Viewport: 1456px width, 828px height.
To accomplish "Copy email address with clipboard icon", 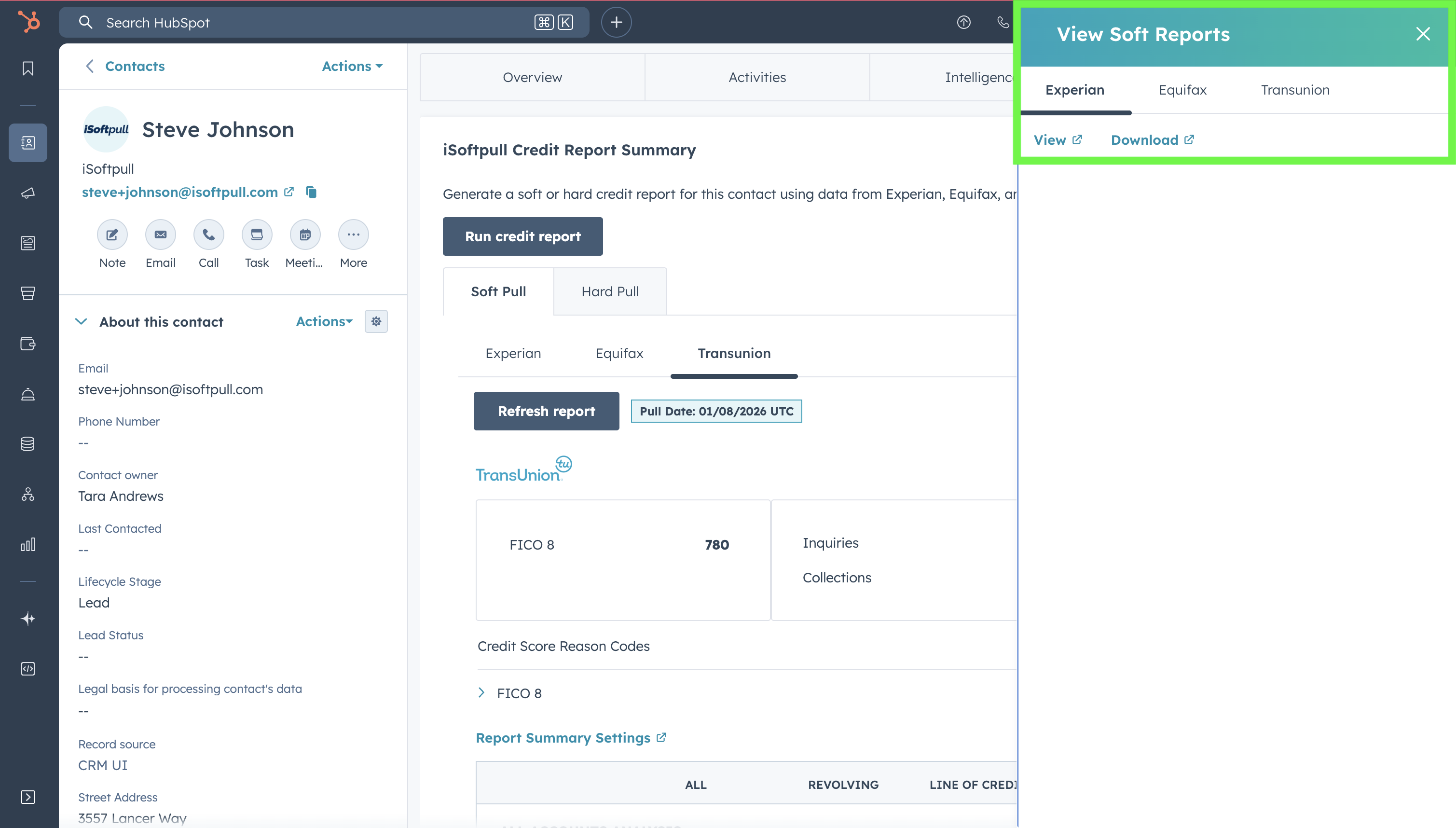I will pos(311,192).
